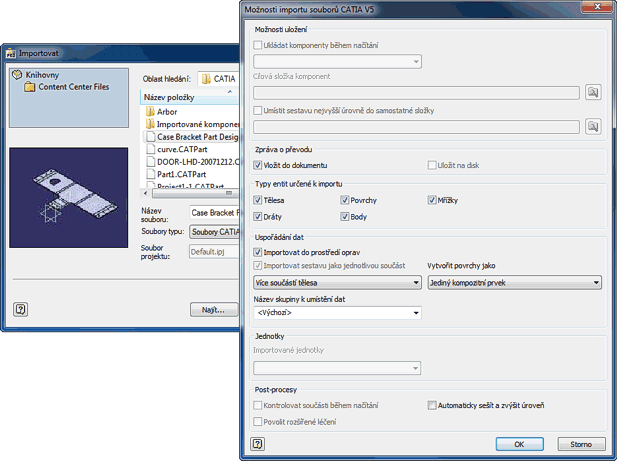
Task: Enable Kontrolovat součásti během načítání
Action: 258,405
